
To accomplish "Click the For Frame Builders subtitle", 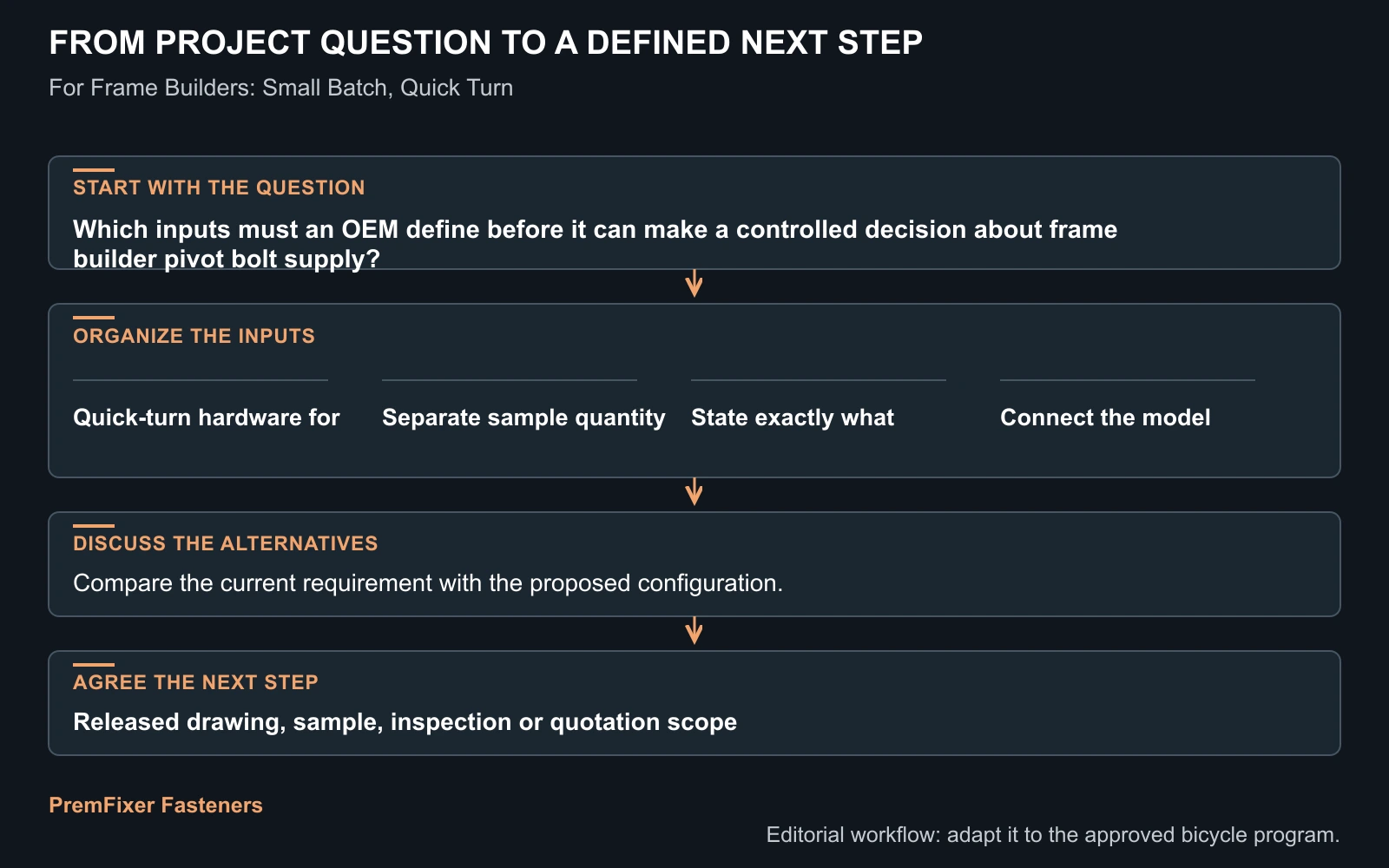I will (280, 88).
